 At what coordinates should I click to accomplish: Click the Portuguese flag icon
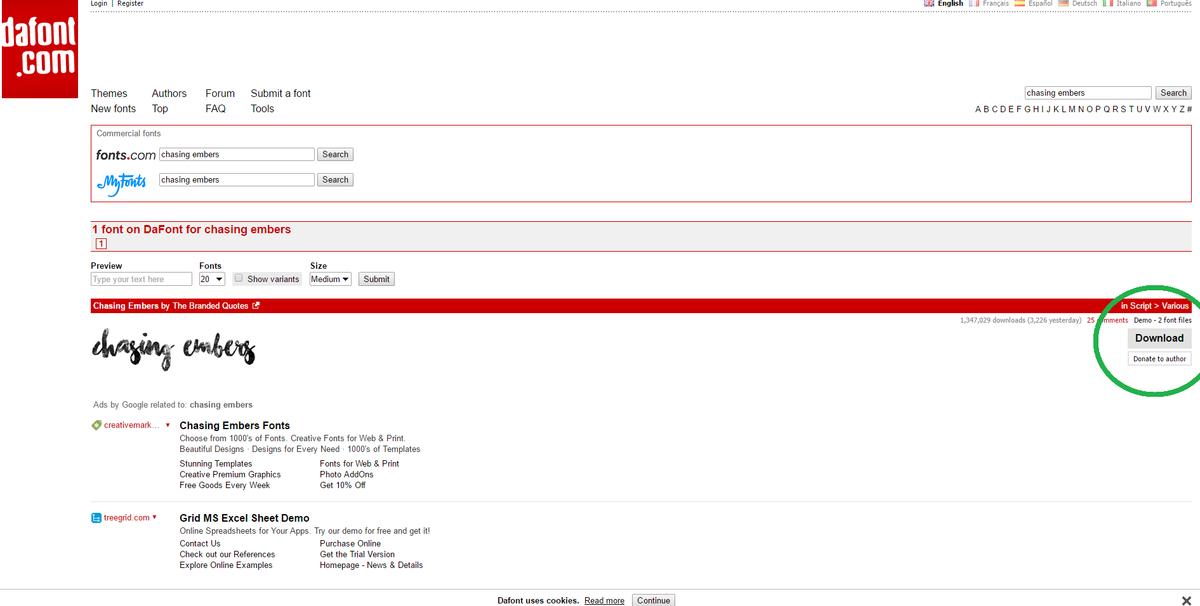[1152, 4]
